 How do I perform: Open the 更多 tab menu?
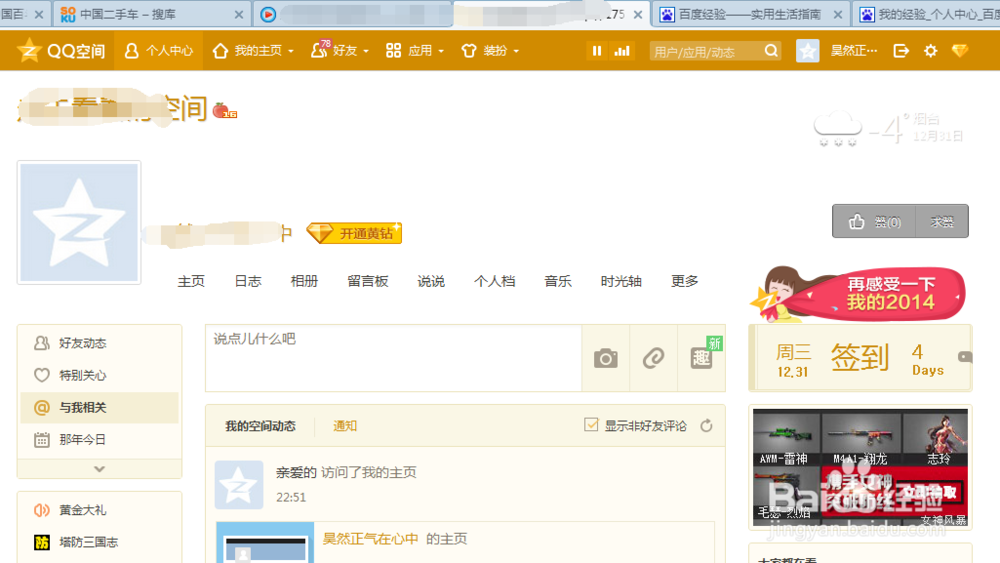[x=685, y=281]
